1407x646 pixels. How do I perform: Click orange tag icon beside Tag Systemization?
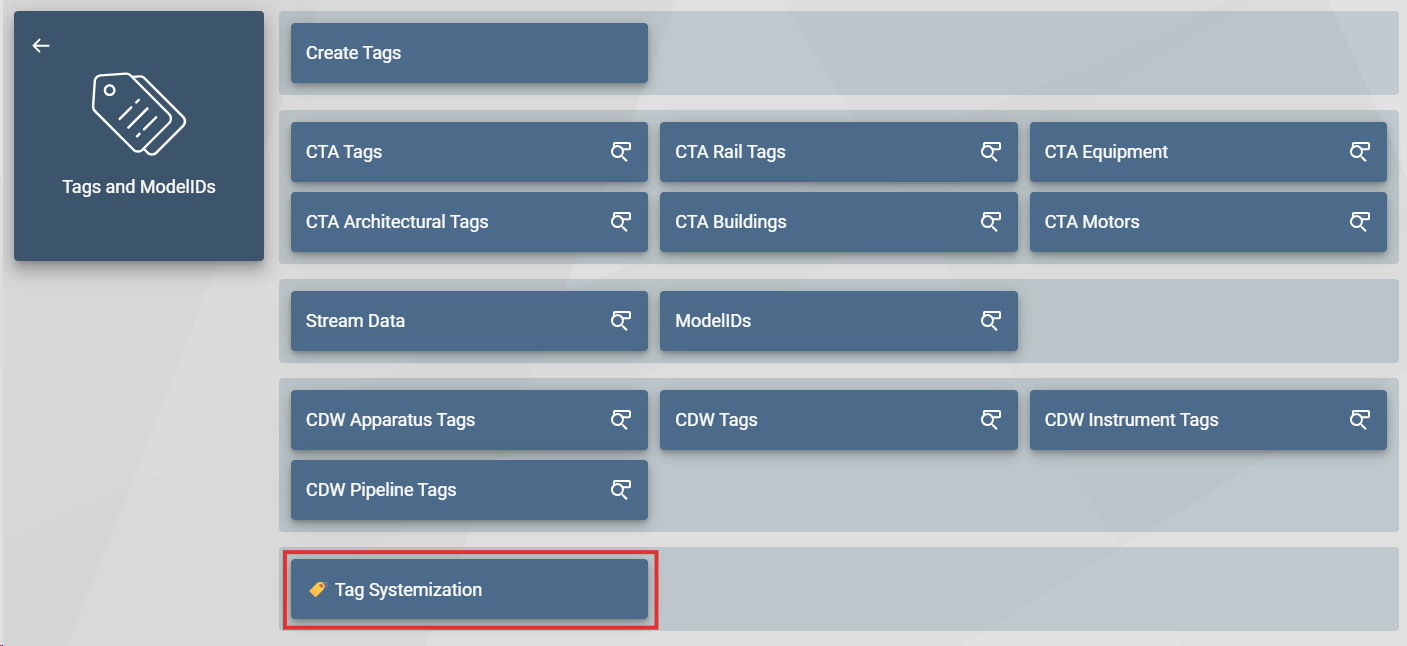pyautogui.click(x=317, y=590)
